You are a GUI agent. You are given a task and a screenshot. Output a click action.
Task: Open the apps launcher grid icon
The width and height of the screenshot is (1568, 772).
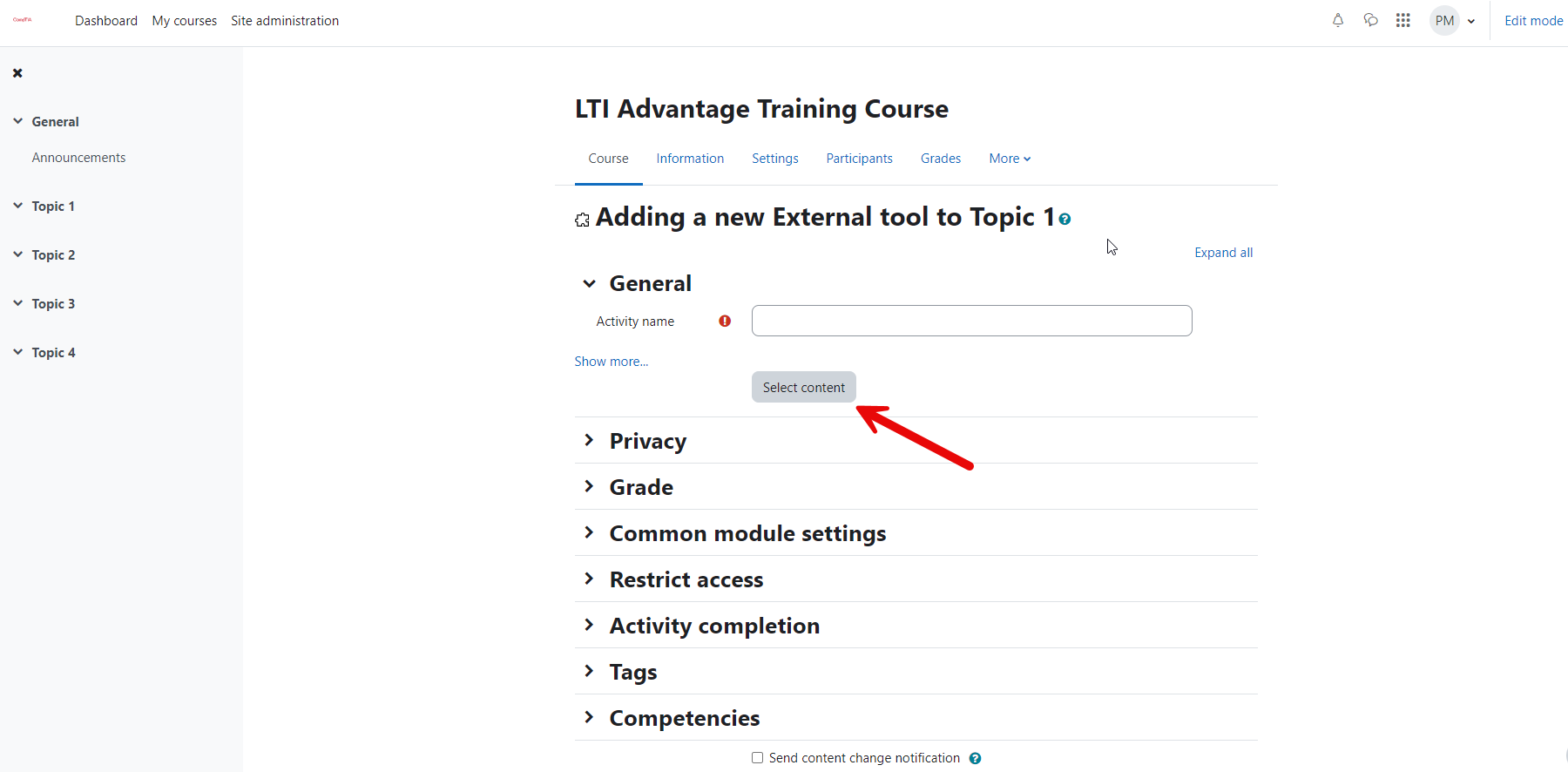pyautogui.click(x=1403, y=20)
